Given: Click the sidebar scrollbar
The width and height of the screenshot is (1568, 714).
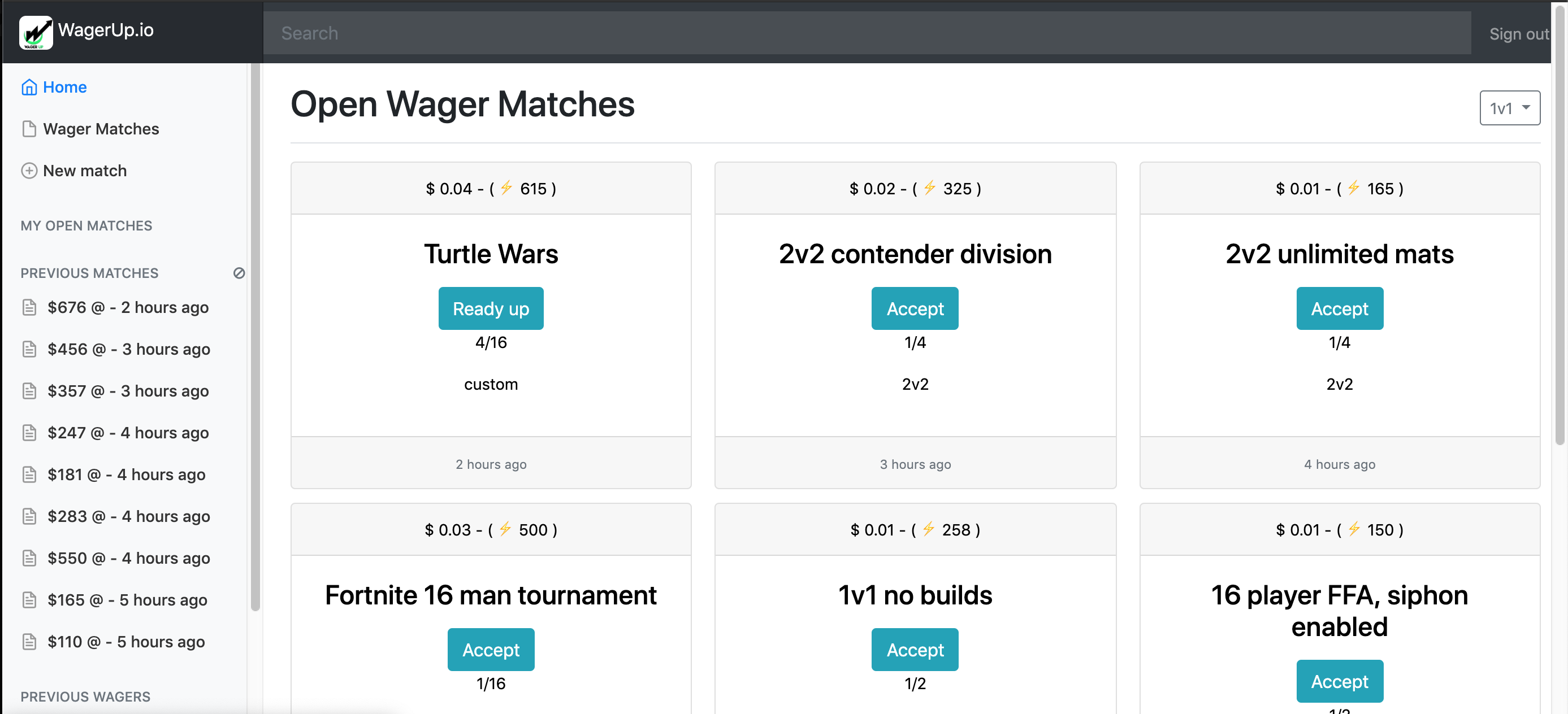Looking at the screenshot, I should pyautogui.click(x=254, y=334).
